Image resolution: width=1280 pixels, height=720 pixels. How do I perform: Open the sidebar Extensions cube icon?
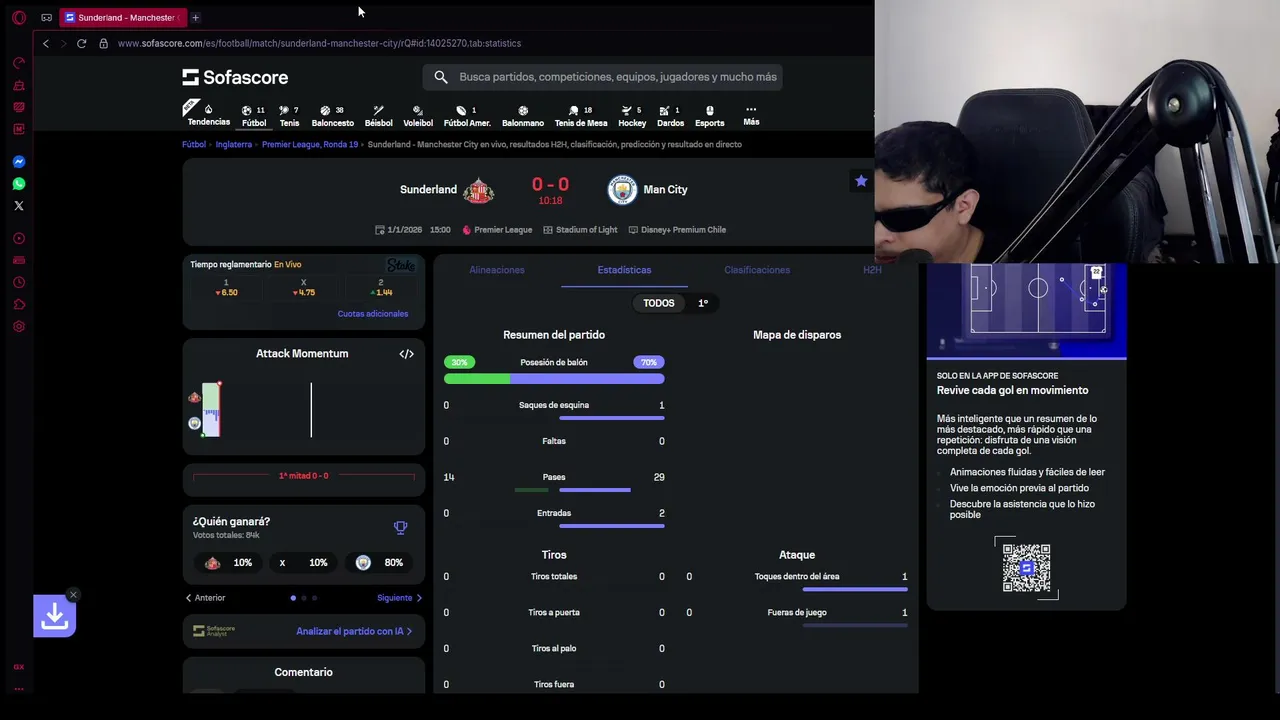[x=19, y=304]
